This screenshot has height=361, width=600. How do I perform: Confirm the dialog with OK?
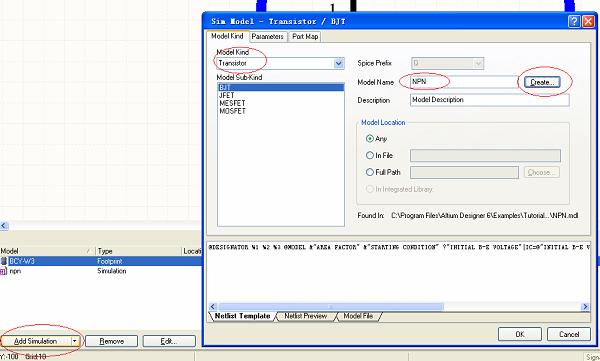520,334
